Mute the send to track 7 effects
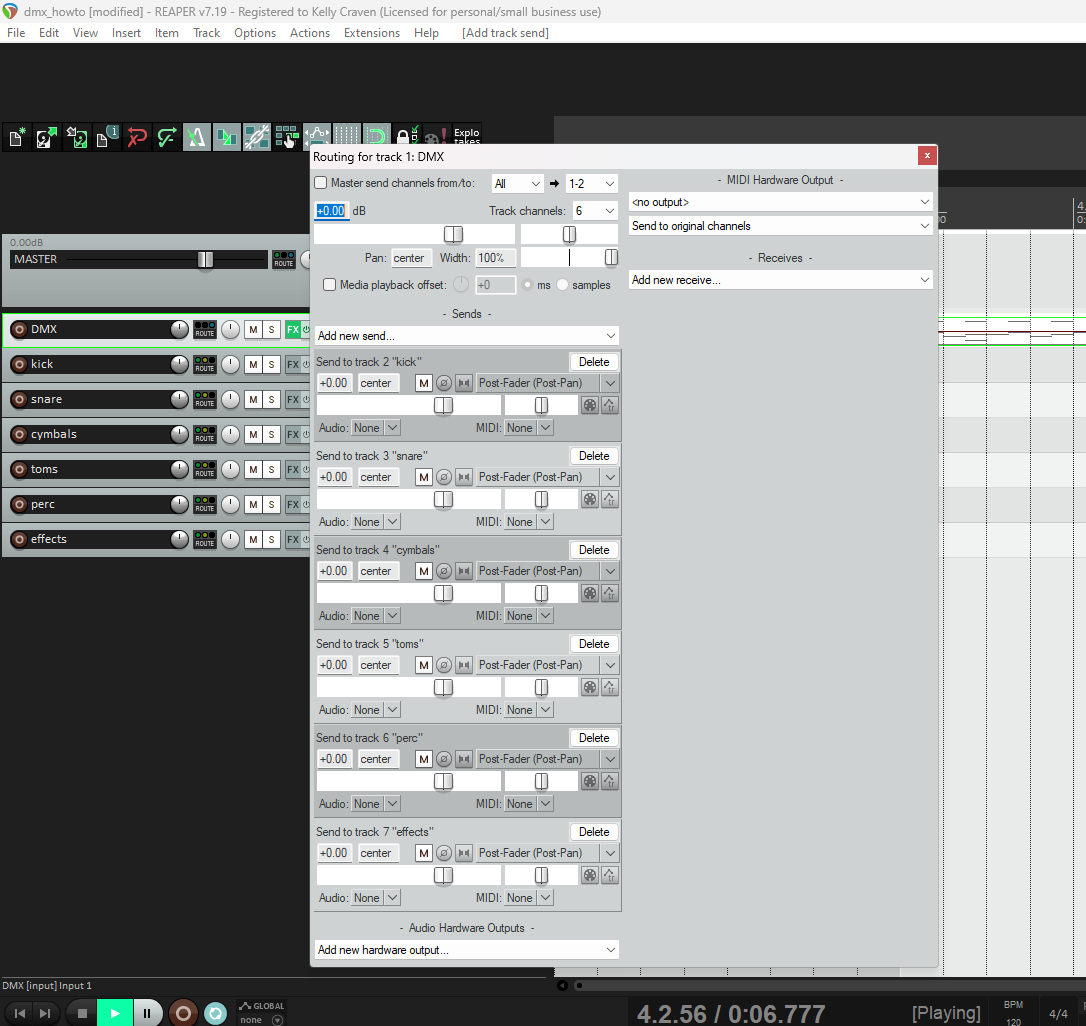Viewport: 1086px width, 1026px height. pyautogui.click(x=424, y=853)
